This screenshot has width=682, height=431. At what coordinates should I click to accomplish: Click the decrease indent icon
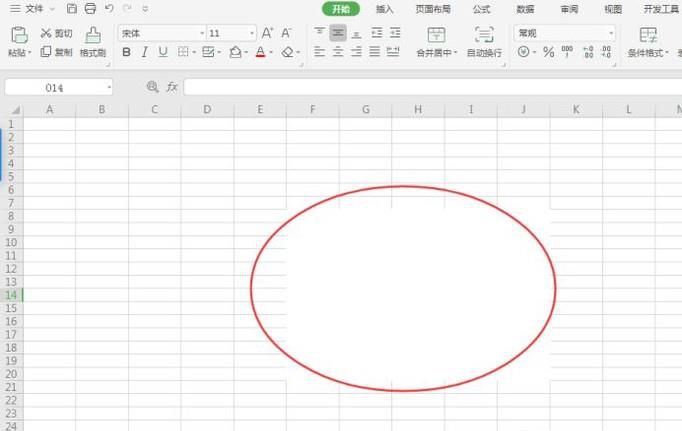[377, 33]
